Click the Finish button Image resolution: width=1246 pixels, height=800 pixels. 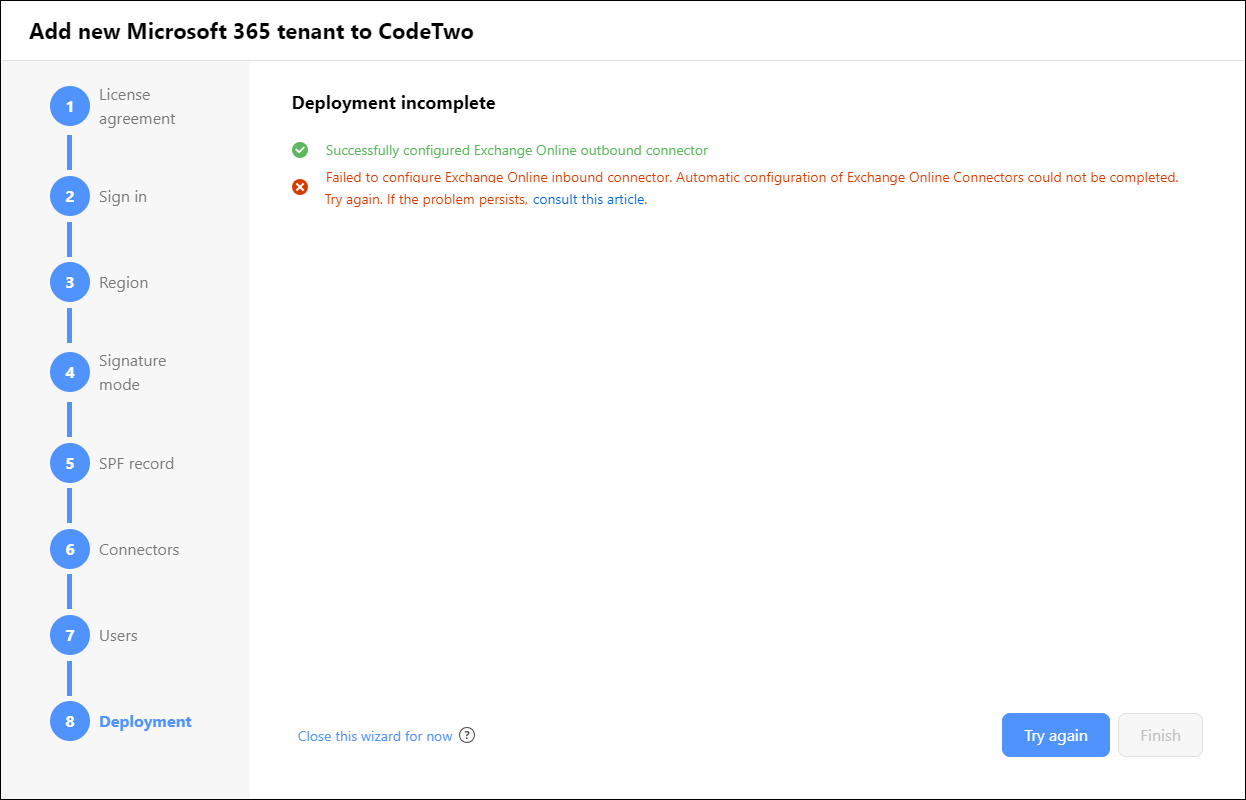pos(1160,735)
